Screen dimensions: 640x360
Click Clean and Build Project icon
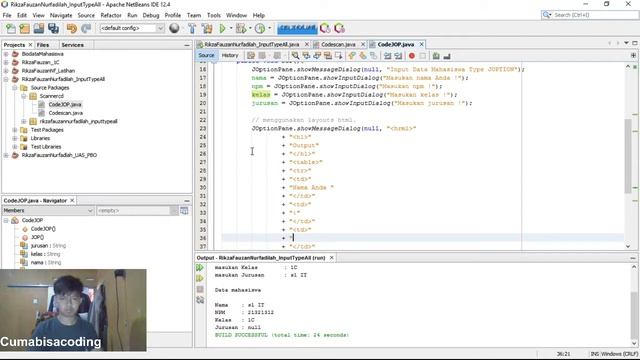tap(207, 28)
